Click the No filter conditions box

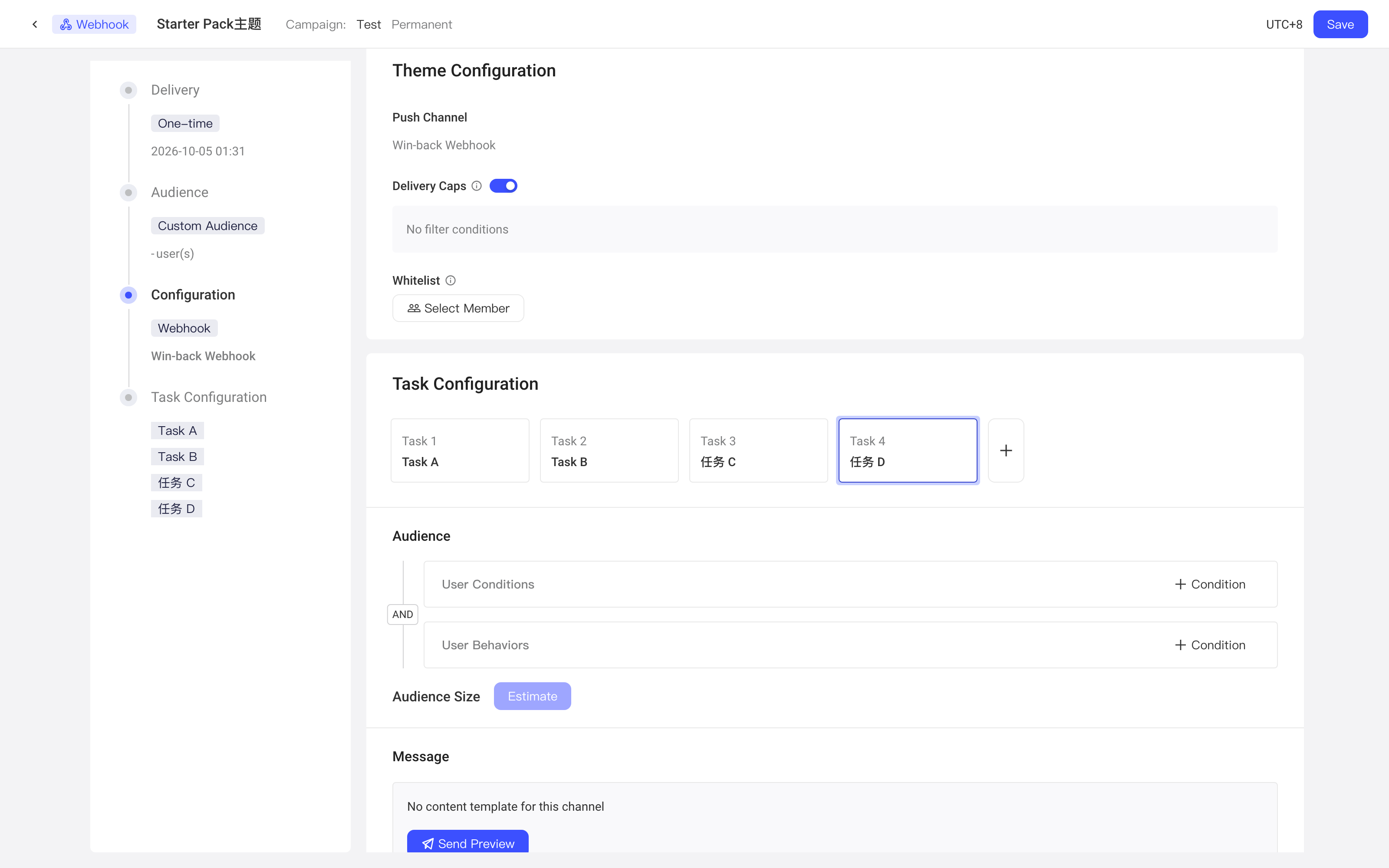(835, 229)
